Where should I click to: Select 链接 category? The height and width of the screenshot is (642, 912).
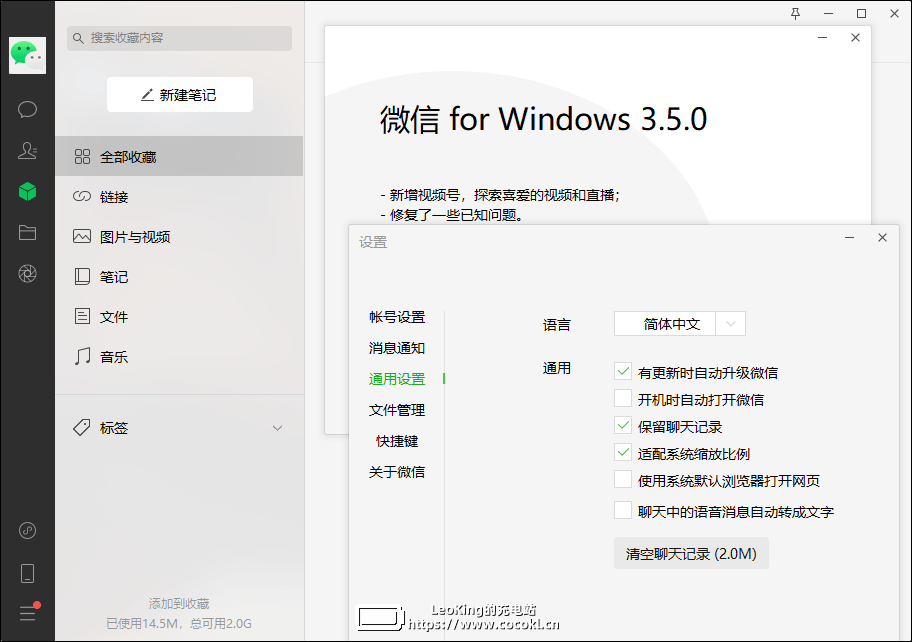[x=179, y=197]
